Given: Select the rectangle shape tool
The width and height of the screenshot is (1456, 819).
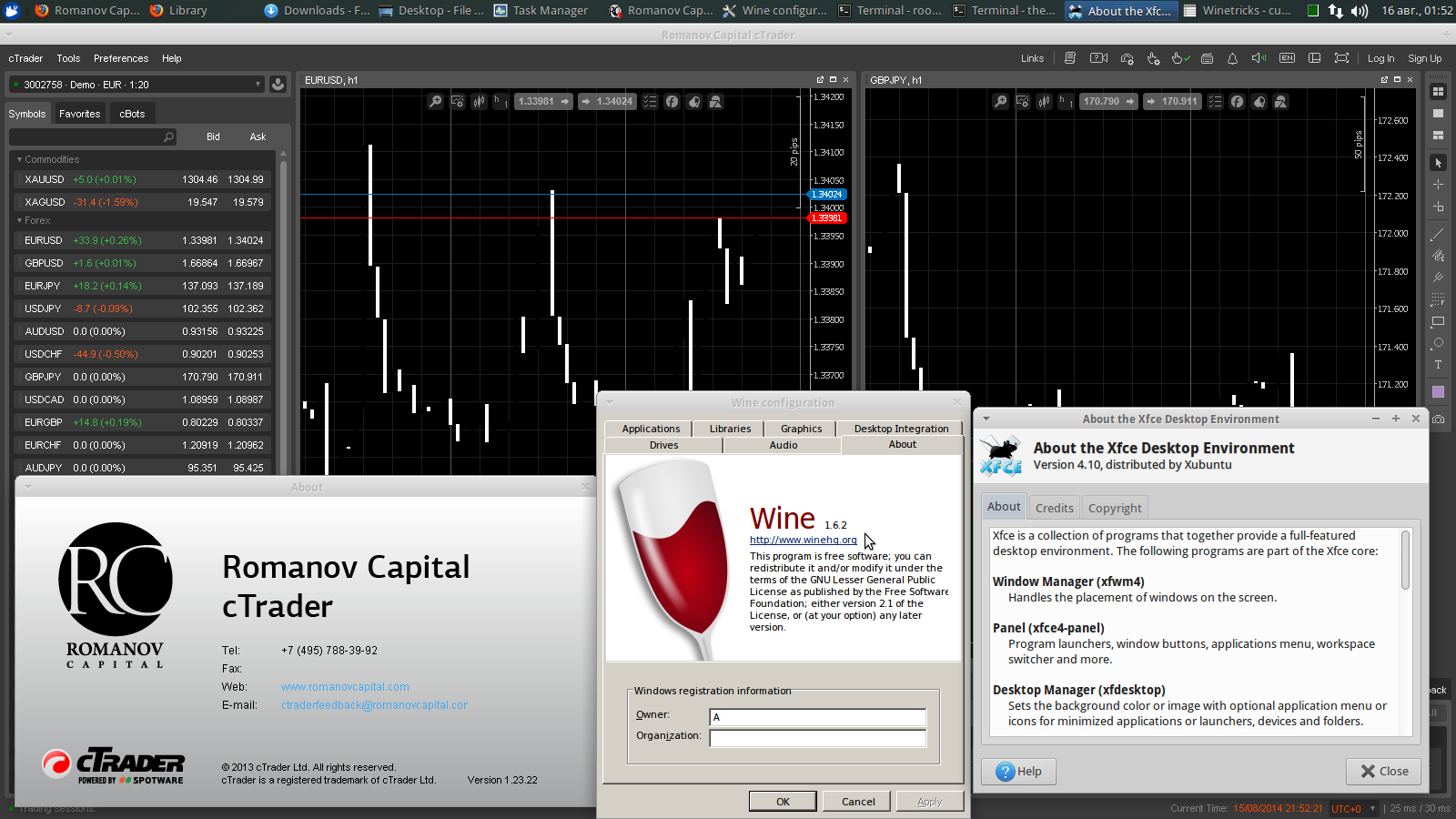Looking at the screenshot, I should [1438, 321].
